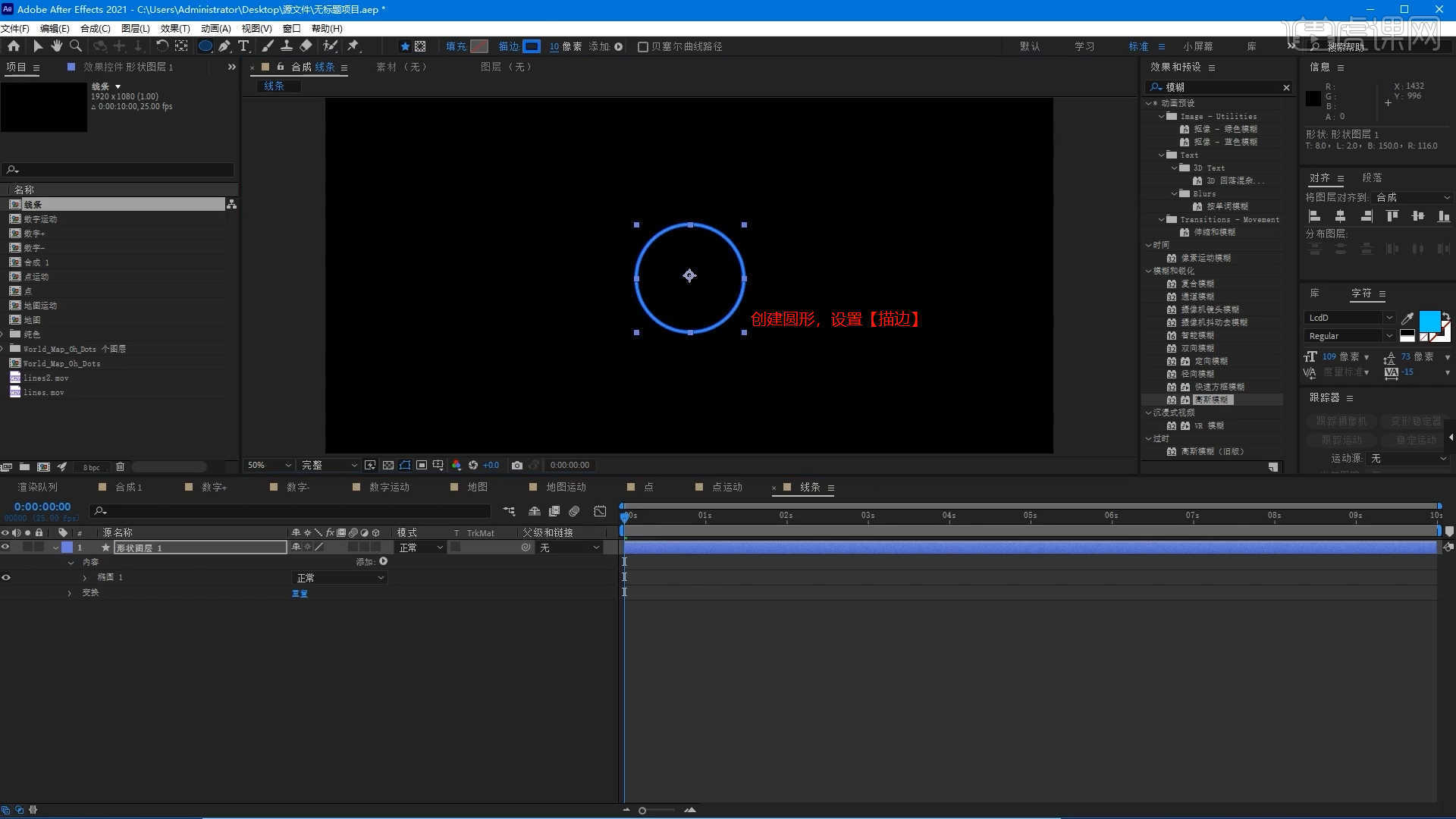Expand the 变换 property group
Viewport: 1456px width, 819px height.
(x=70, y=593)
